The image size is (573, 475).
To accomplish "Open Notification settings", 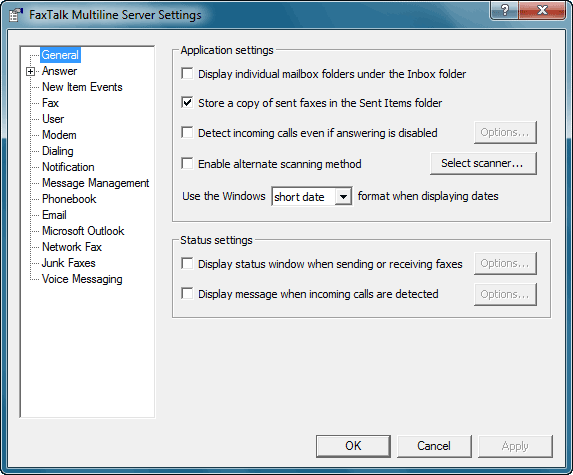I will (x=68, y=167).
